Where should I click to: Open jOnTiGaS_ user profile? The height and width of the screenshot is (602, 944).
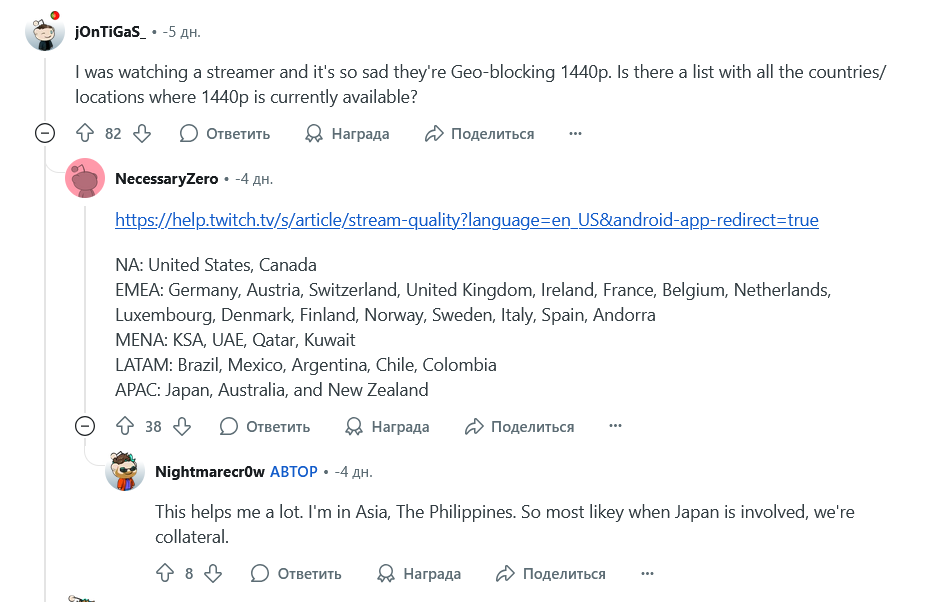(x=110, y=32)
